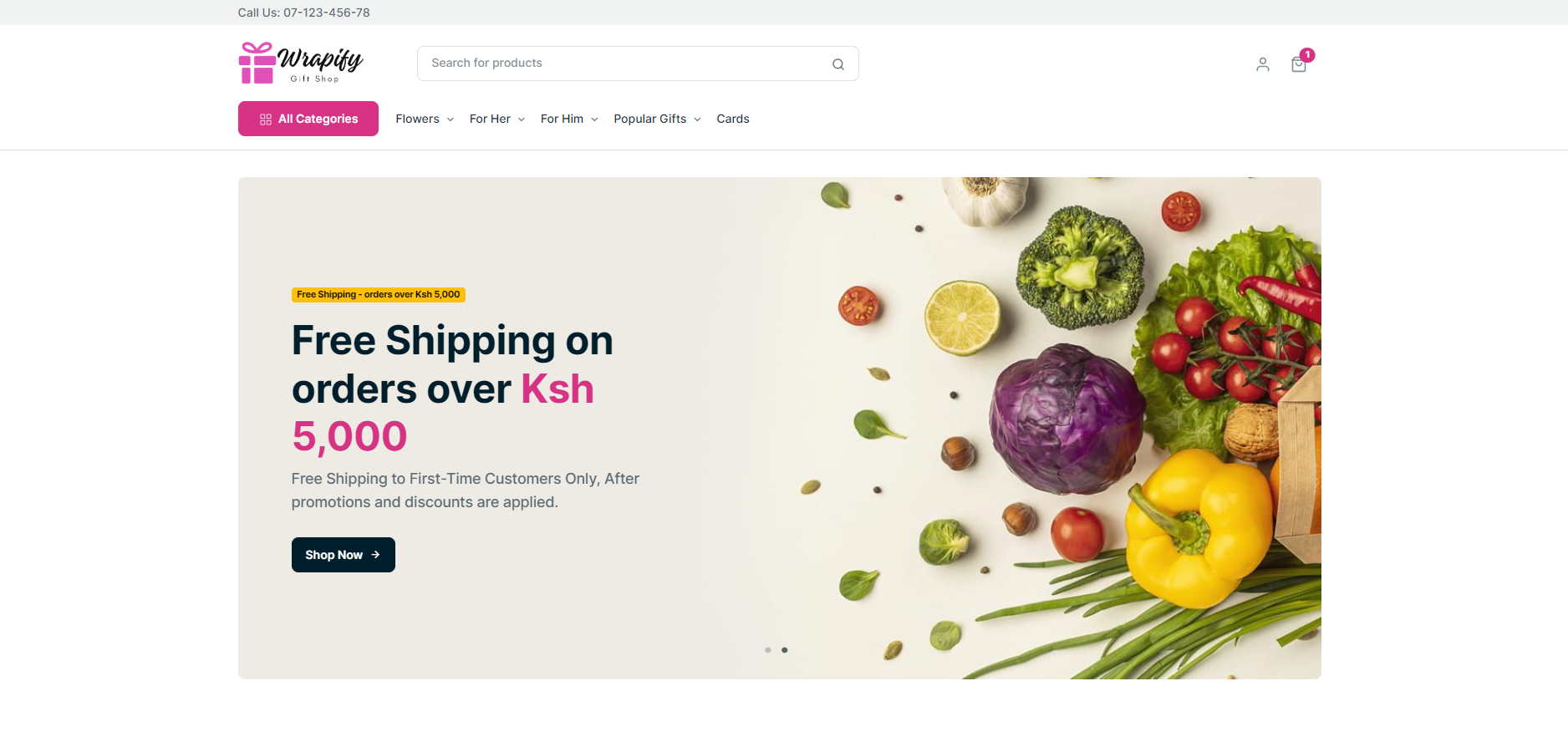
Task: Go to the Cards menu item
Action: tap(733, 119)
